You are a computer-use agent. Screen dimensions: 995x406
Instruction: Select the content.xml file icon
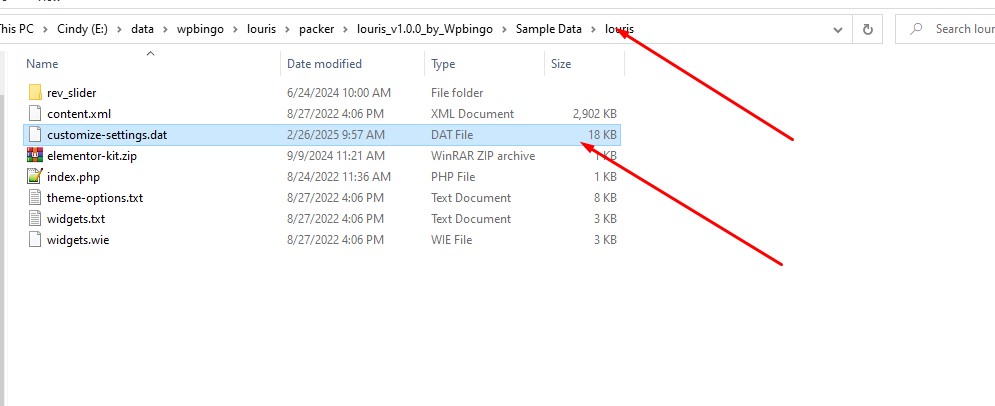click(35, 114)
